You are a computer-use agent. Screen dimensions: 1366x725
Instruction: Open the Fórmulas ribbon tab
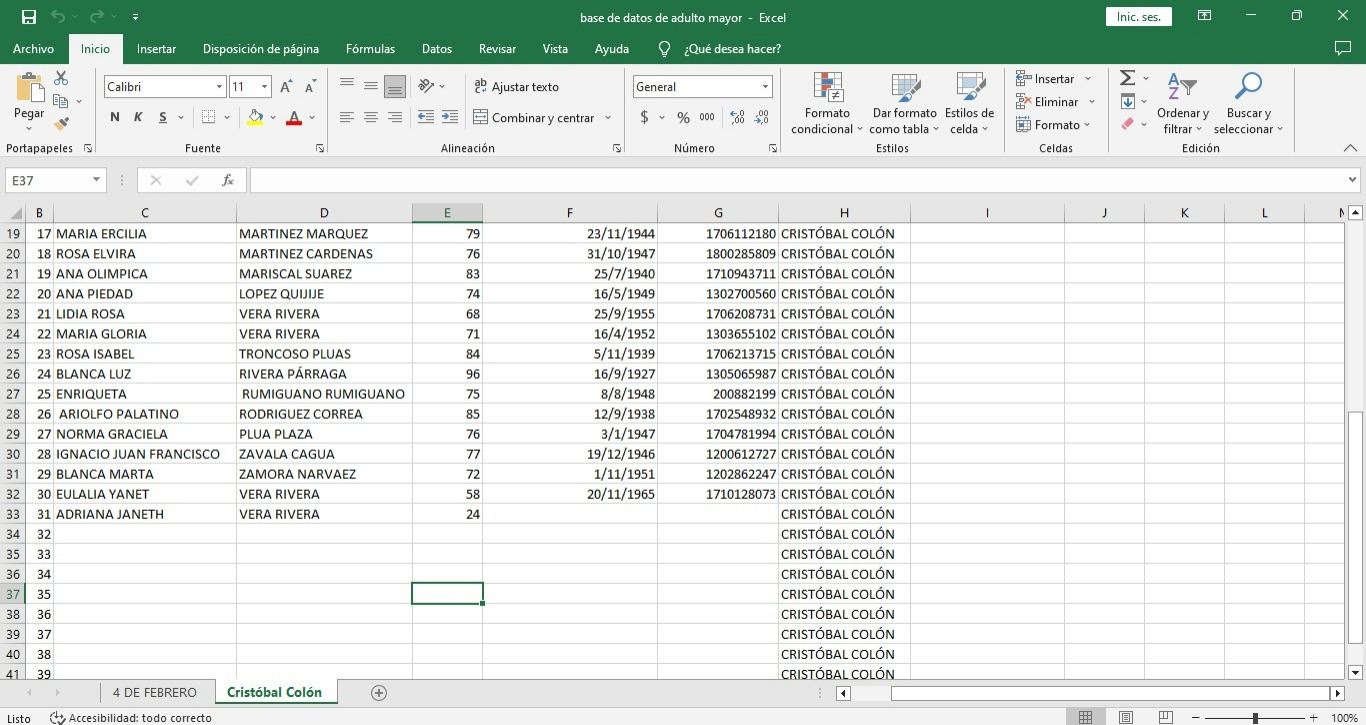point(370,48)
